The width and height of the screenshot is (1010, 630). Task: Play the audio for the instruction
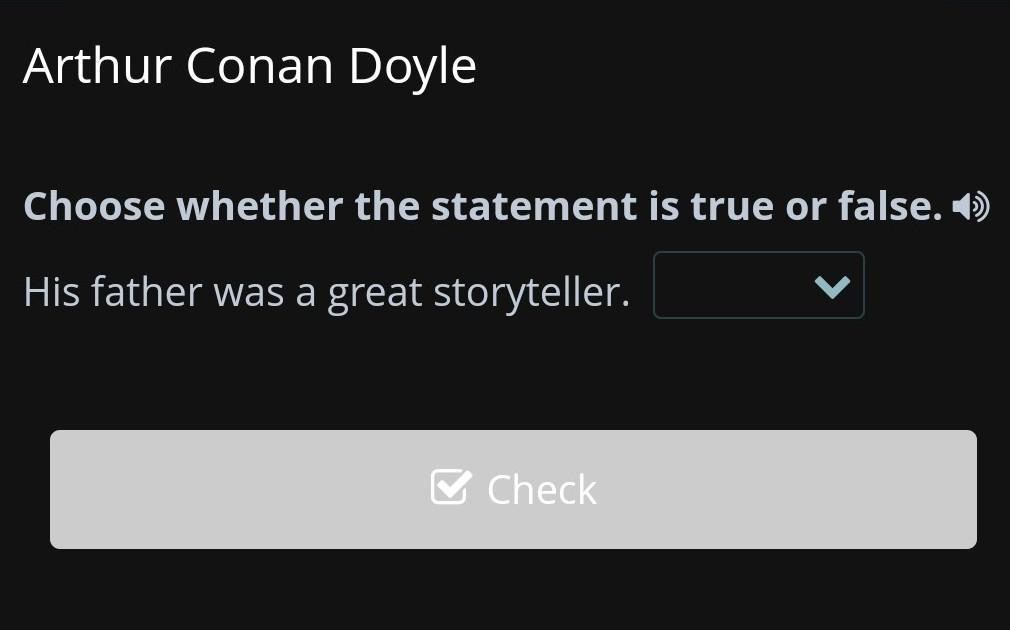tap(970, 207)
